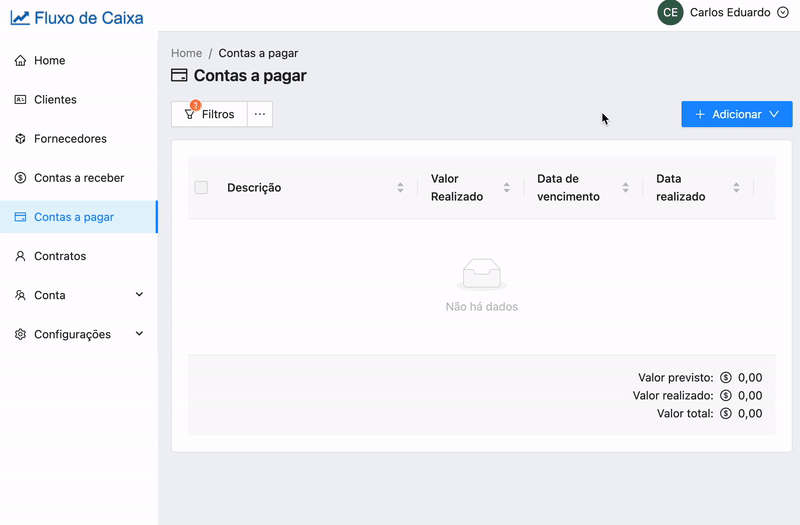Open Contas a receber menu item
Image resolution: width=800 pixels, height=525 pixels.
tap(79, 178)
